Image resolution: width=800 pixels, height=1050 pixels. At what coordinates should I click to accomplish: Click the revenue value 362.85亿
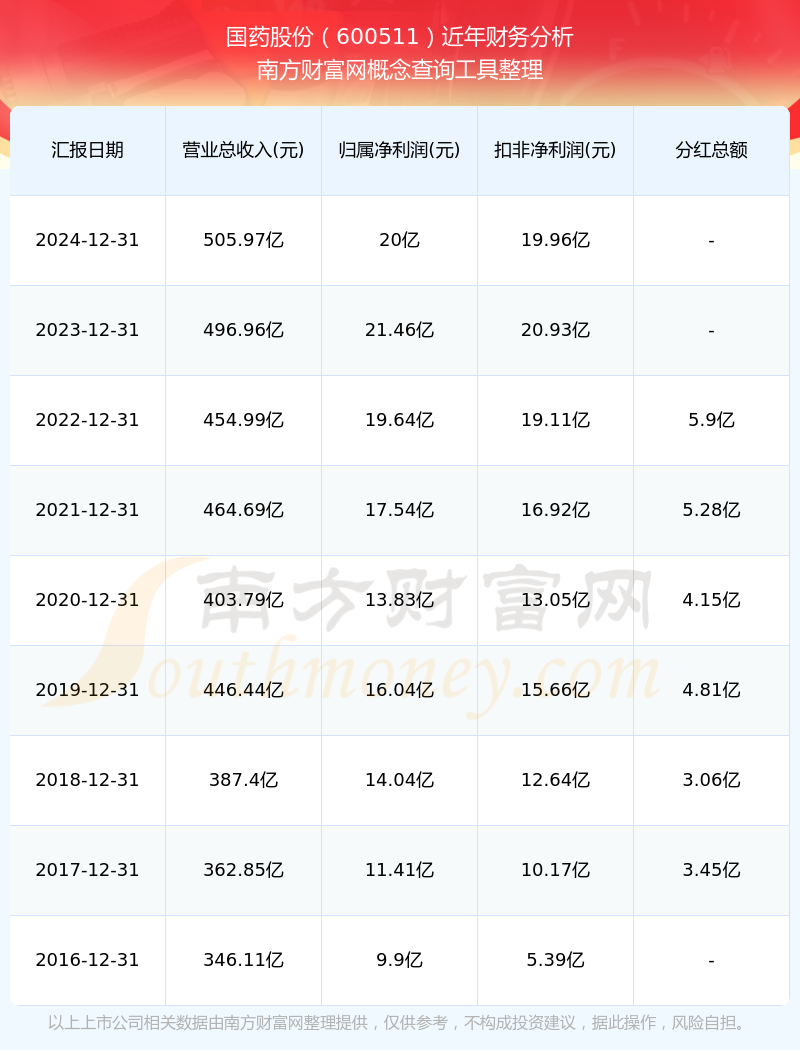pos(244,870)
